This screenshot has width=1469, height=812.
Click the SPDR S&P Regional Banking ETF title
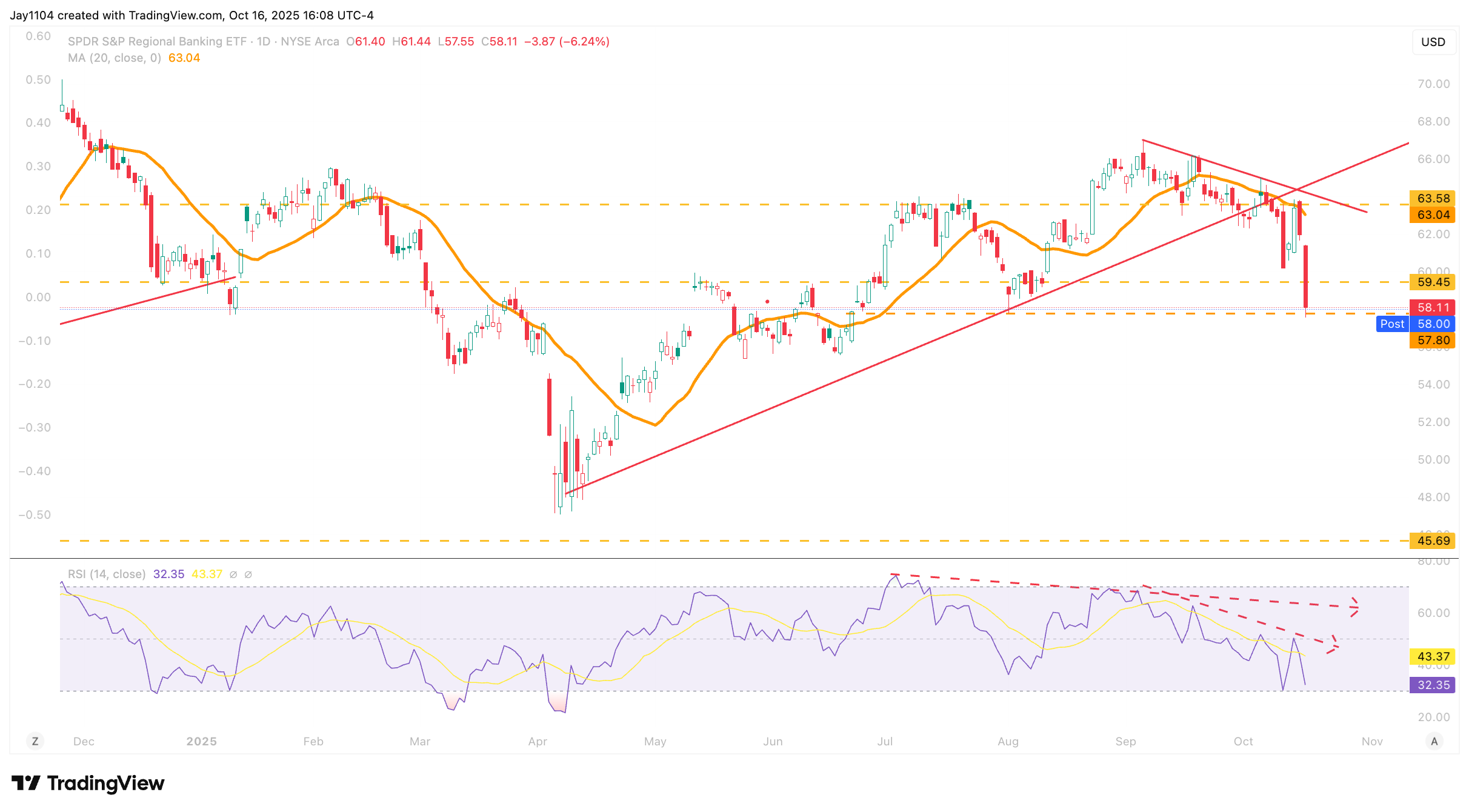tap(157, 41)
